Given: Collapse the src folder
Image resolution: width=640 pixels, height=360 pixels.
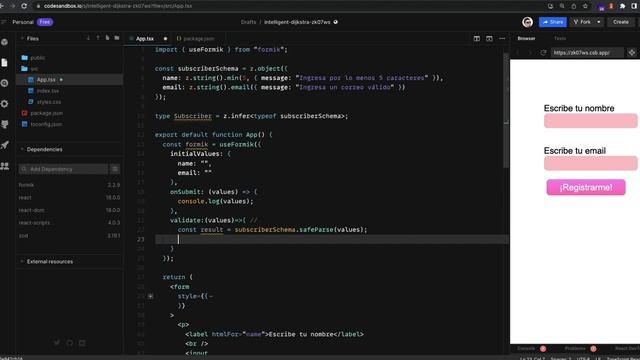Looking at the screenshot, I should (x=34, y=69).
